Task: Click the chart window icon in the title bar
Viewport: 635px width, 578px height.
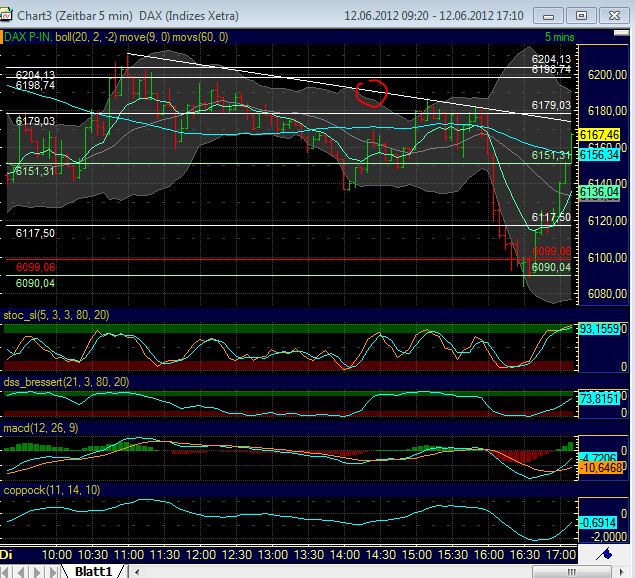Action: pyautogui.click(x=6, y=15)
